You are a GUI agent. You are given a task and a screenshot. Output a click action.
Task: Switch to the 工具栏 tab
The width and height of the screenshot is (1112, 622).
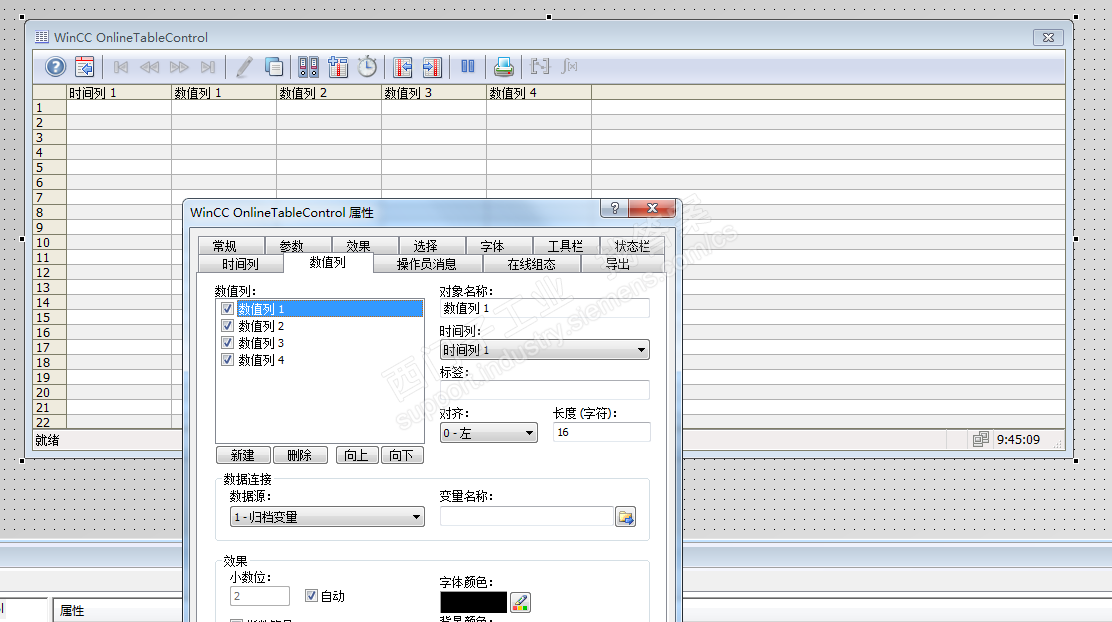(x=565, y=246)
